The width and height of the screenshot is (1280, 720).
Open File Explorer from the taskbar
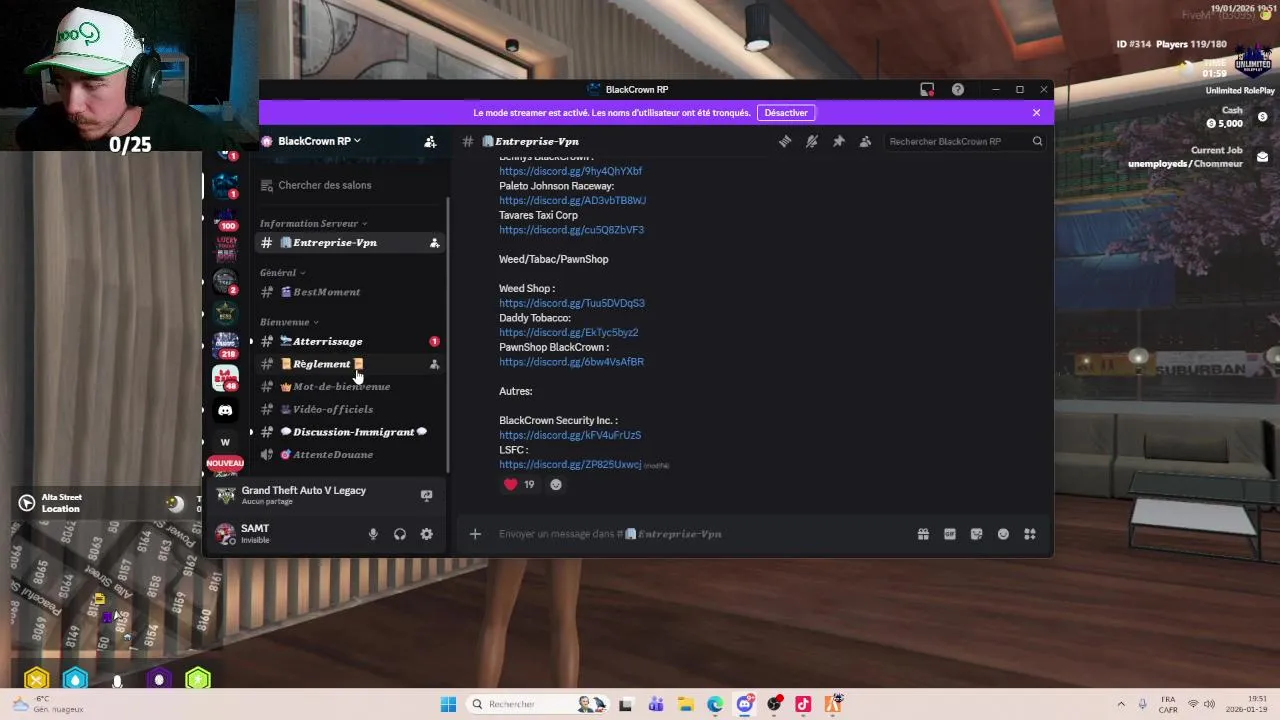pos(686,704)
